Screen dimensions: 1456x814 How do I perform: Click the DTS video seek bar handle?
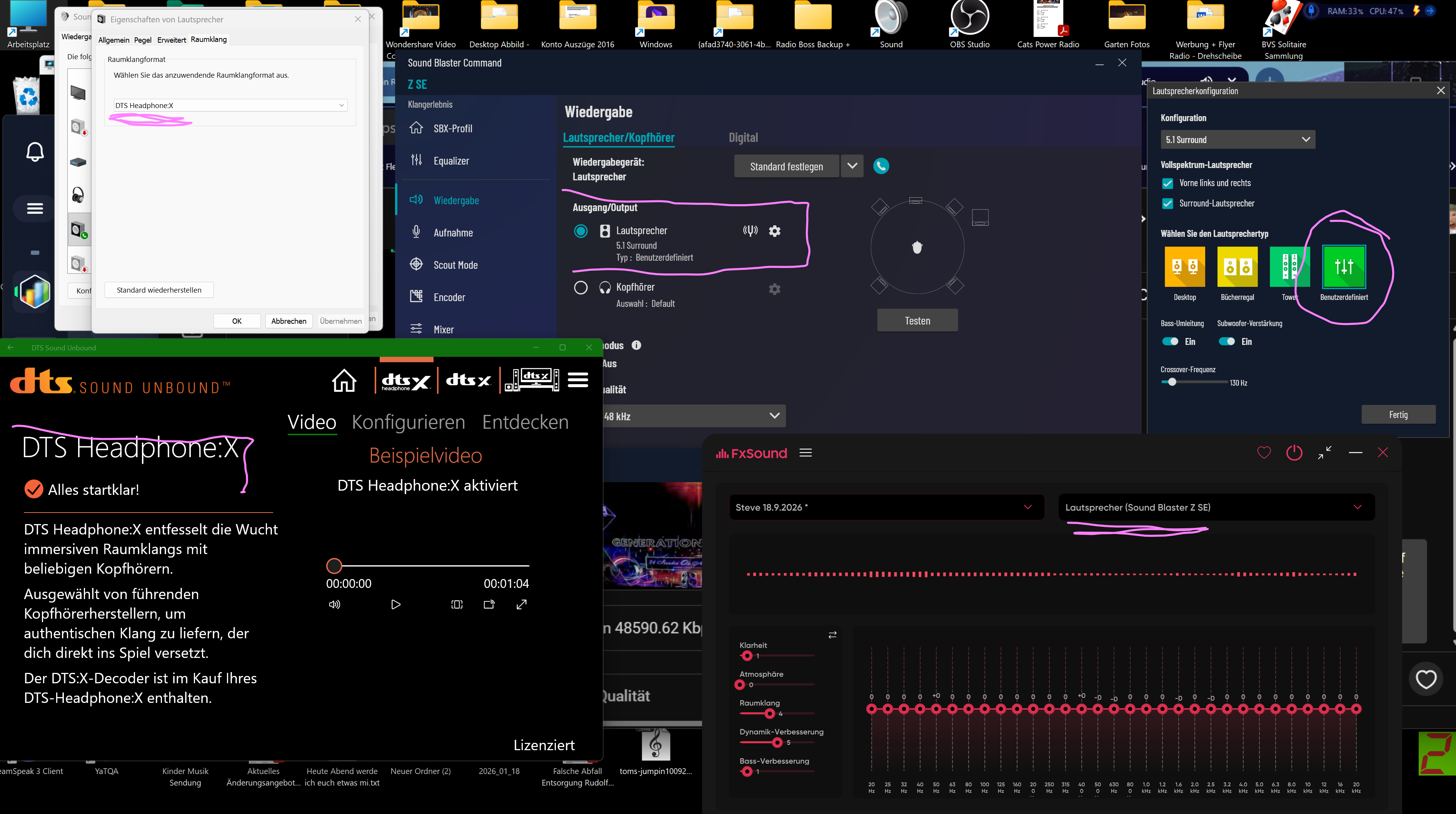334,566
